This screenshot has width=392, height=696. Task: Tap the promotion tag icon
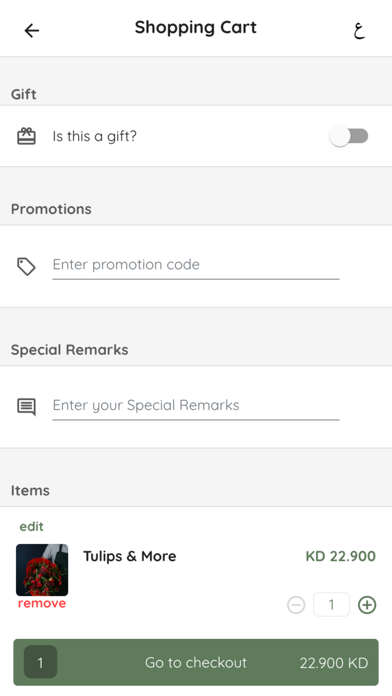[26, 266]
